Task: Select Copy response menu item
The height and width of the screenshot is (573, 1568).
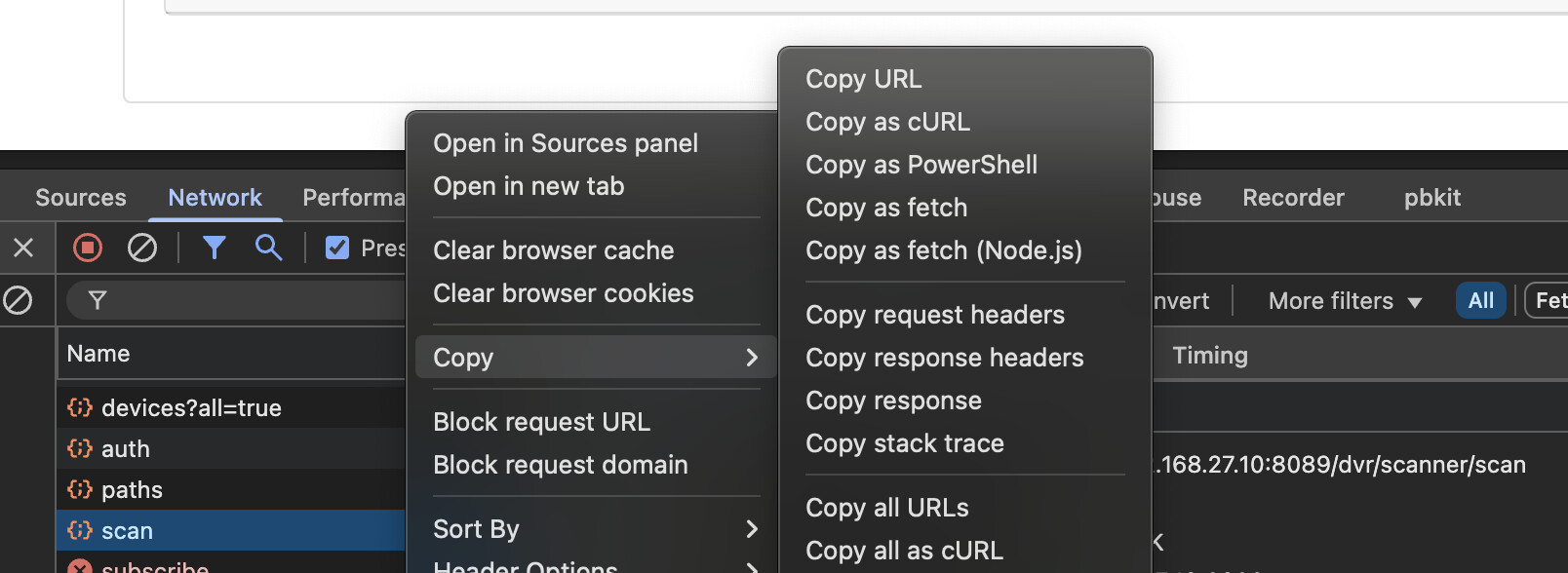Action: (x=893, y=401)
